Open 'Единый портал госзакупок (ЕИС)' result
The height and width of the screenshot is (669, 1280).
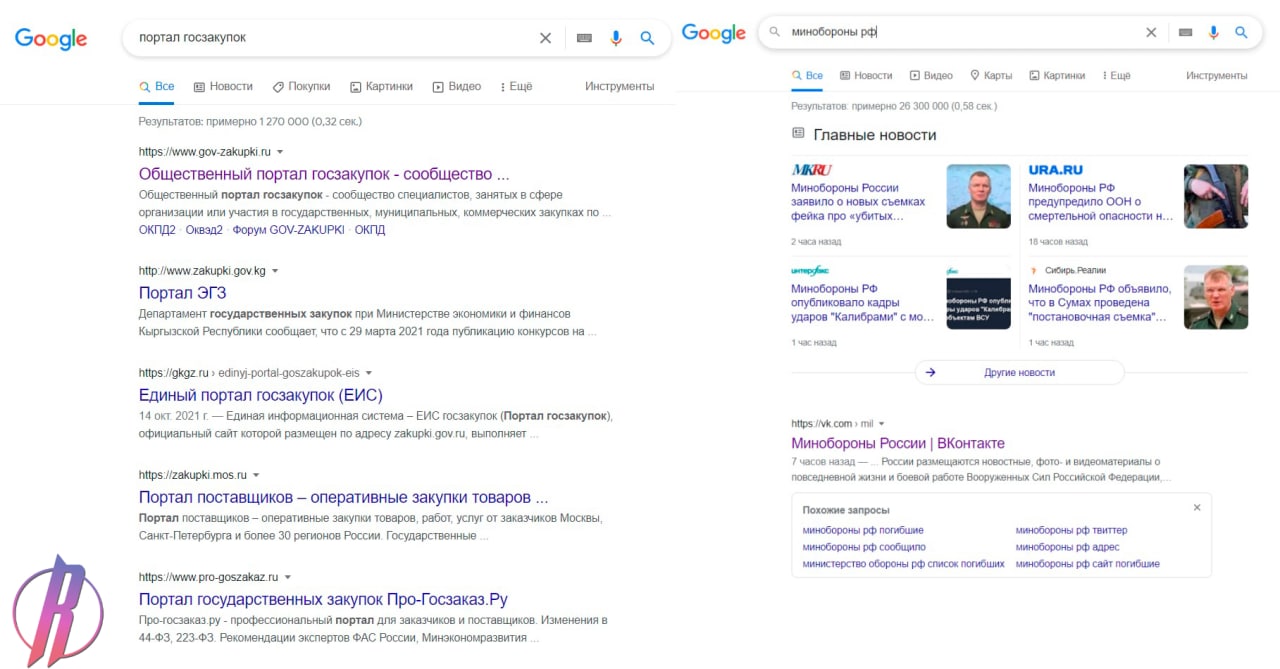click(260, 395)
